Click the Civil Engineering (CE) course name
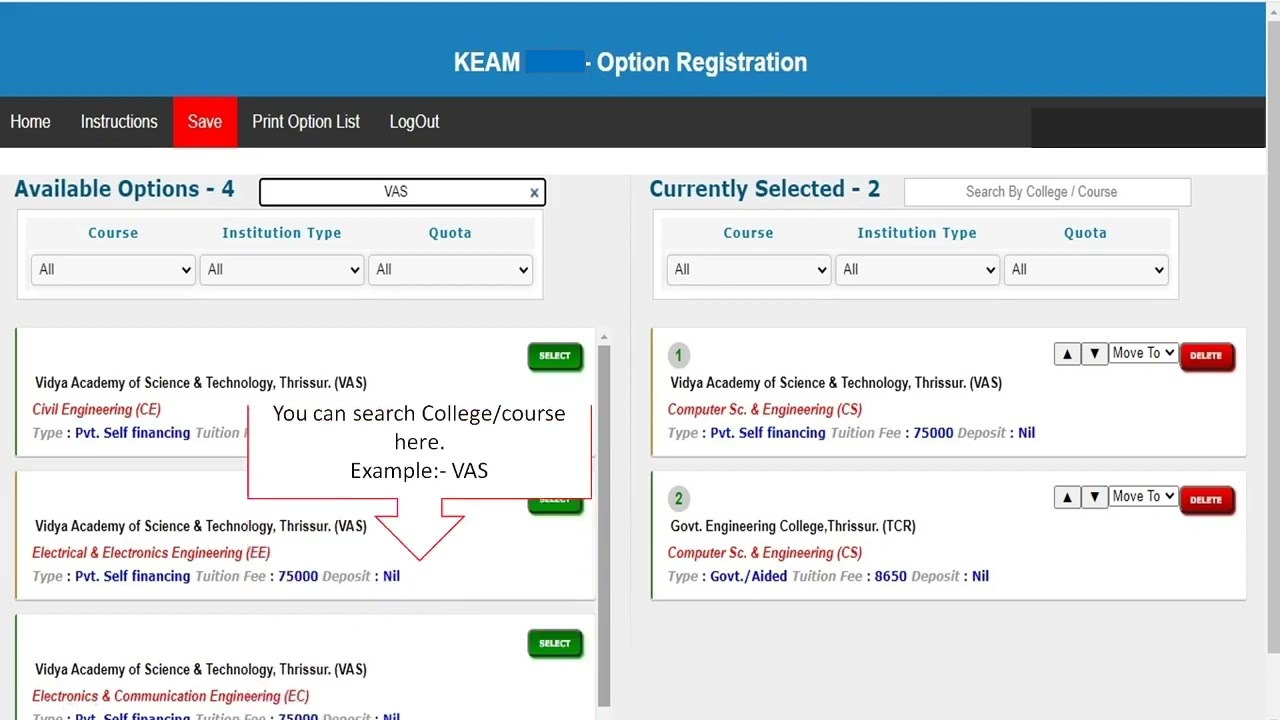The width and height of the screenshot is (1280, 720). click(96, 410)
